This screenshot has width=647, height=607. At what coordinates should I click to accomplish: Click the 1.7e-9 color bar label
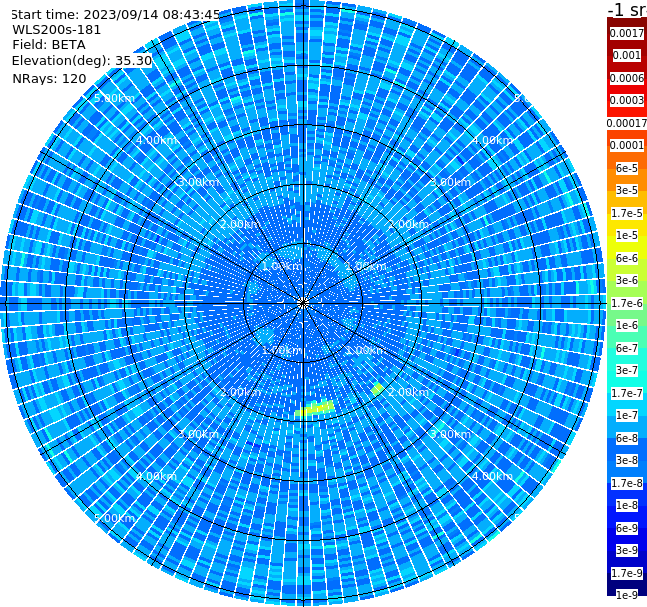click(627, 573)
